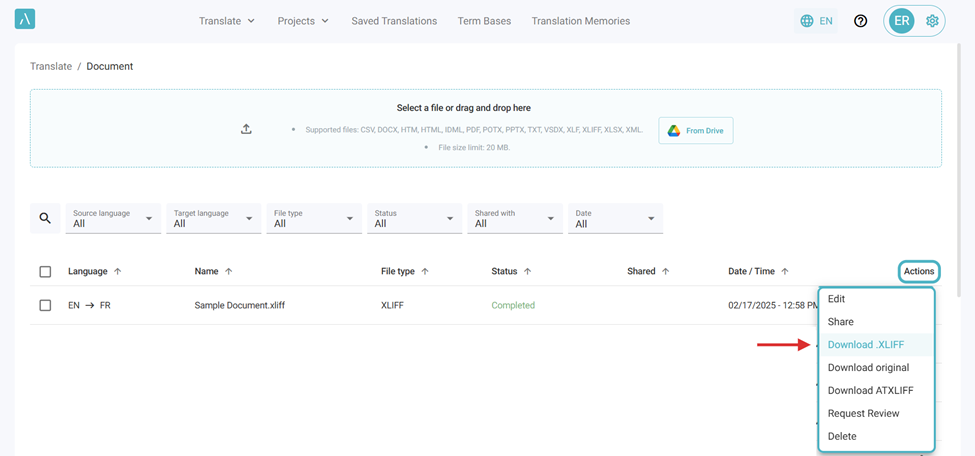Open the help question mark icon
Viewport: 975px width, 456px height.
(x=860, y=21)
